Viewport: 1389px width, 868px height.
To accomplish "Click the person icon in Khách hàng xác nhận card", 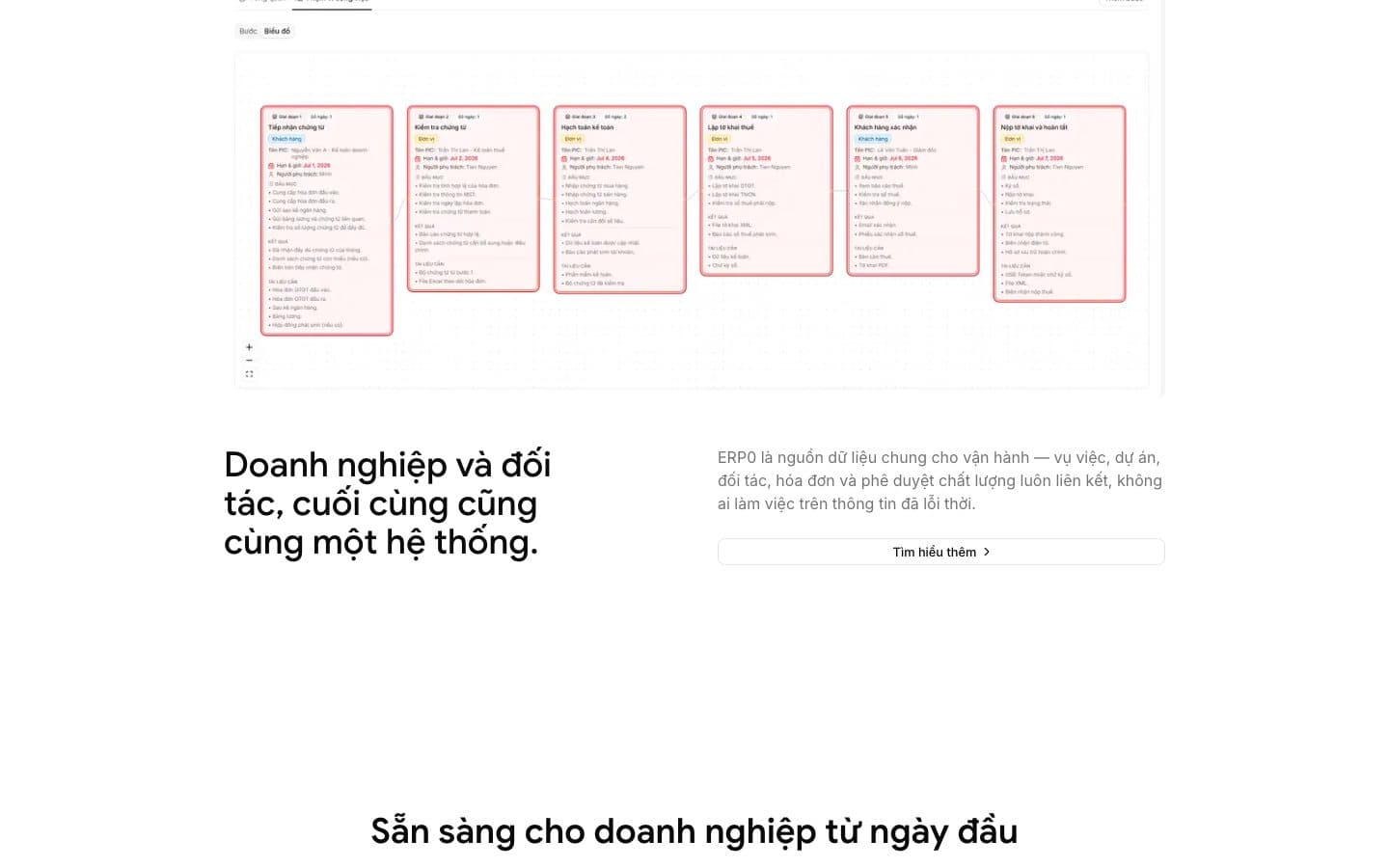I will pos(858,167).
